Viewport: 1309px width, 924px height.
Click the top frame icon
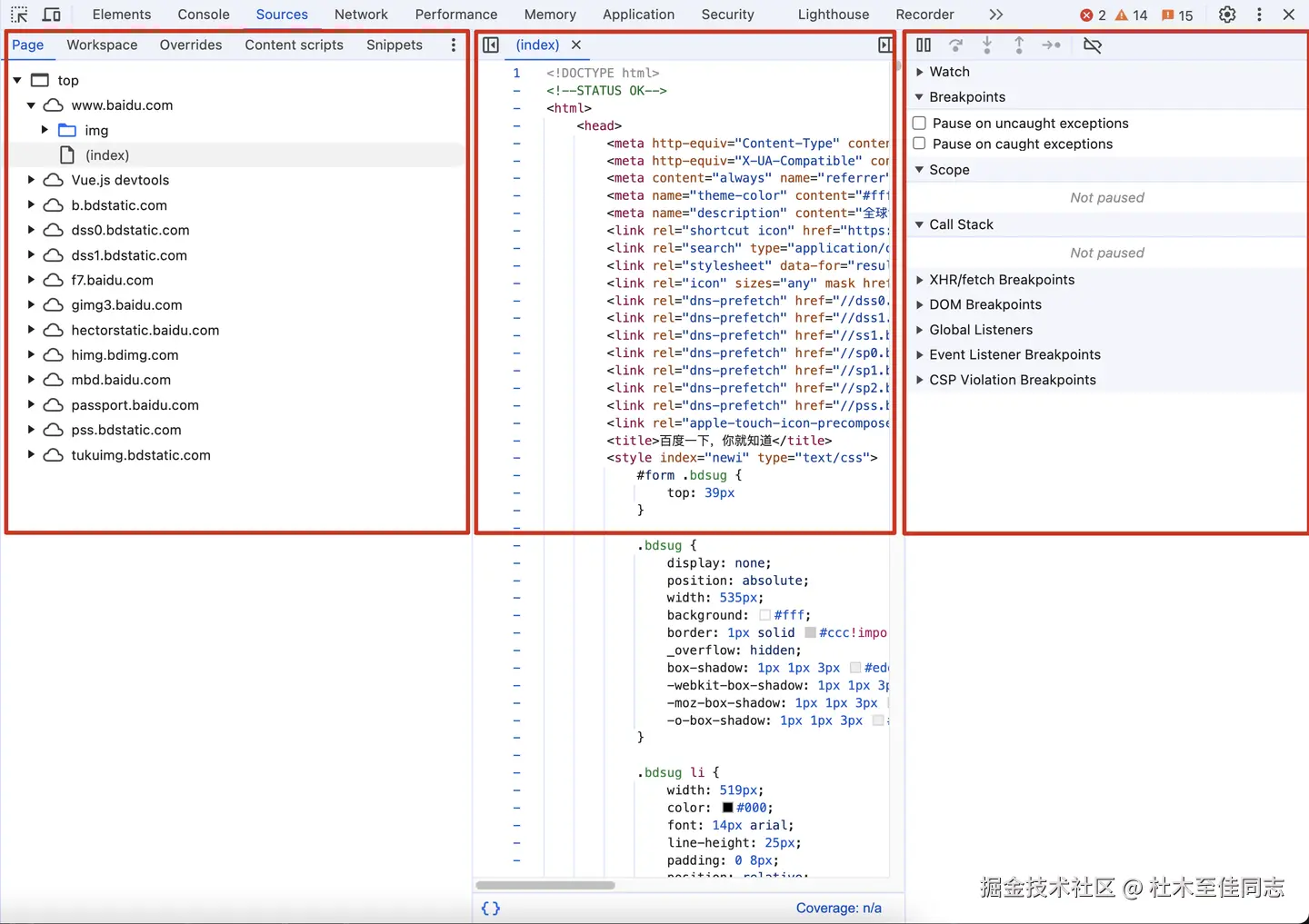40,80
